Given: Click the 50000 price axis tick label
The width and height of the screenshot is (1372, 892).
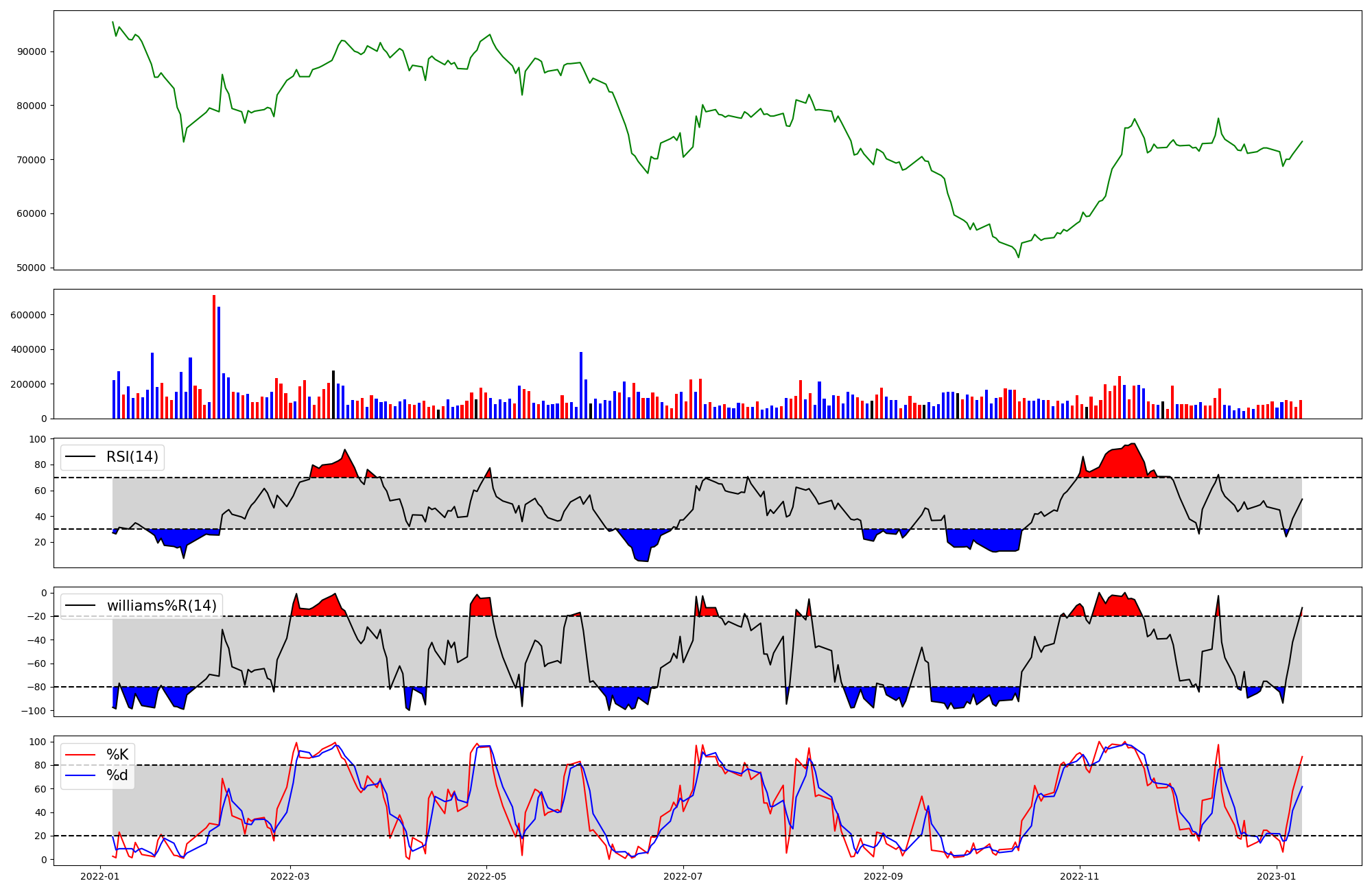Looking at the screenshot, I should point(32,268).
